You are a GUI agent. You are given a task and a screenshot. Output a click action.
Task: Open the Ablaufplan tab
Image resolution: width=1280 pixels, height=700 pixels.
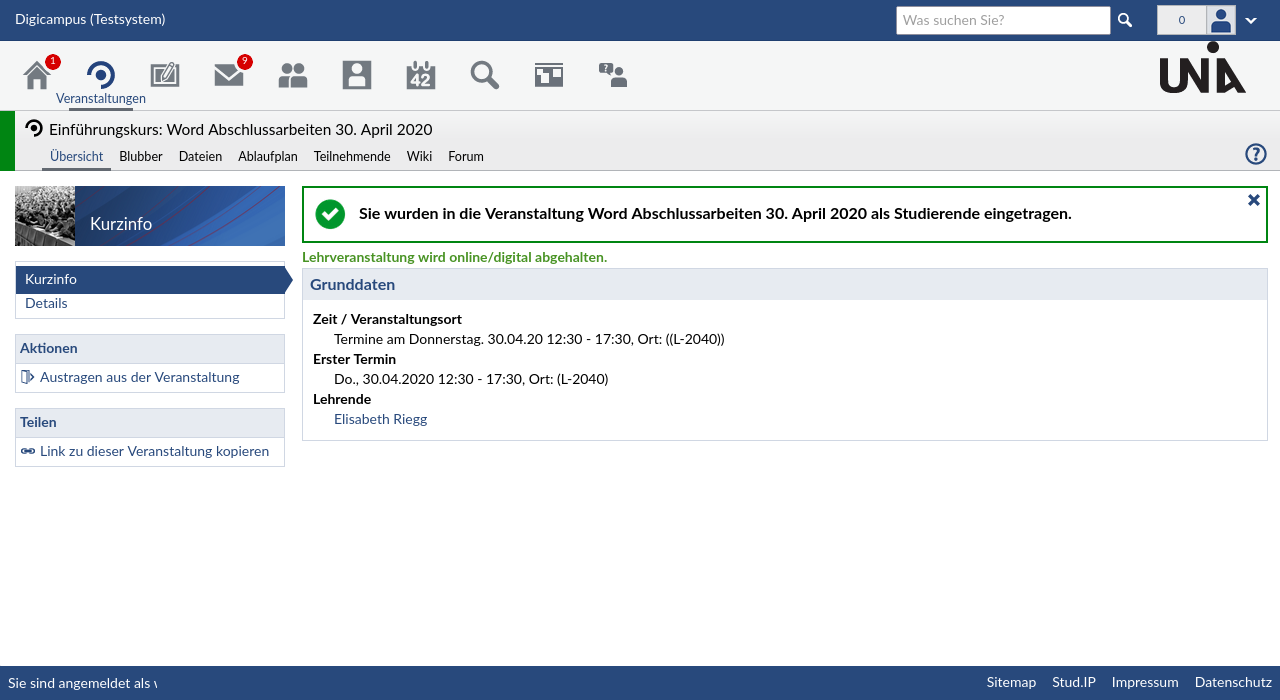coord(268,156)
